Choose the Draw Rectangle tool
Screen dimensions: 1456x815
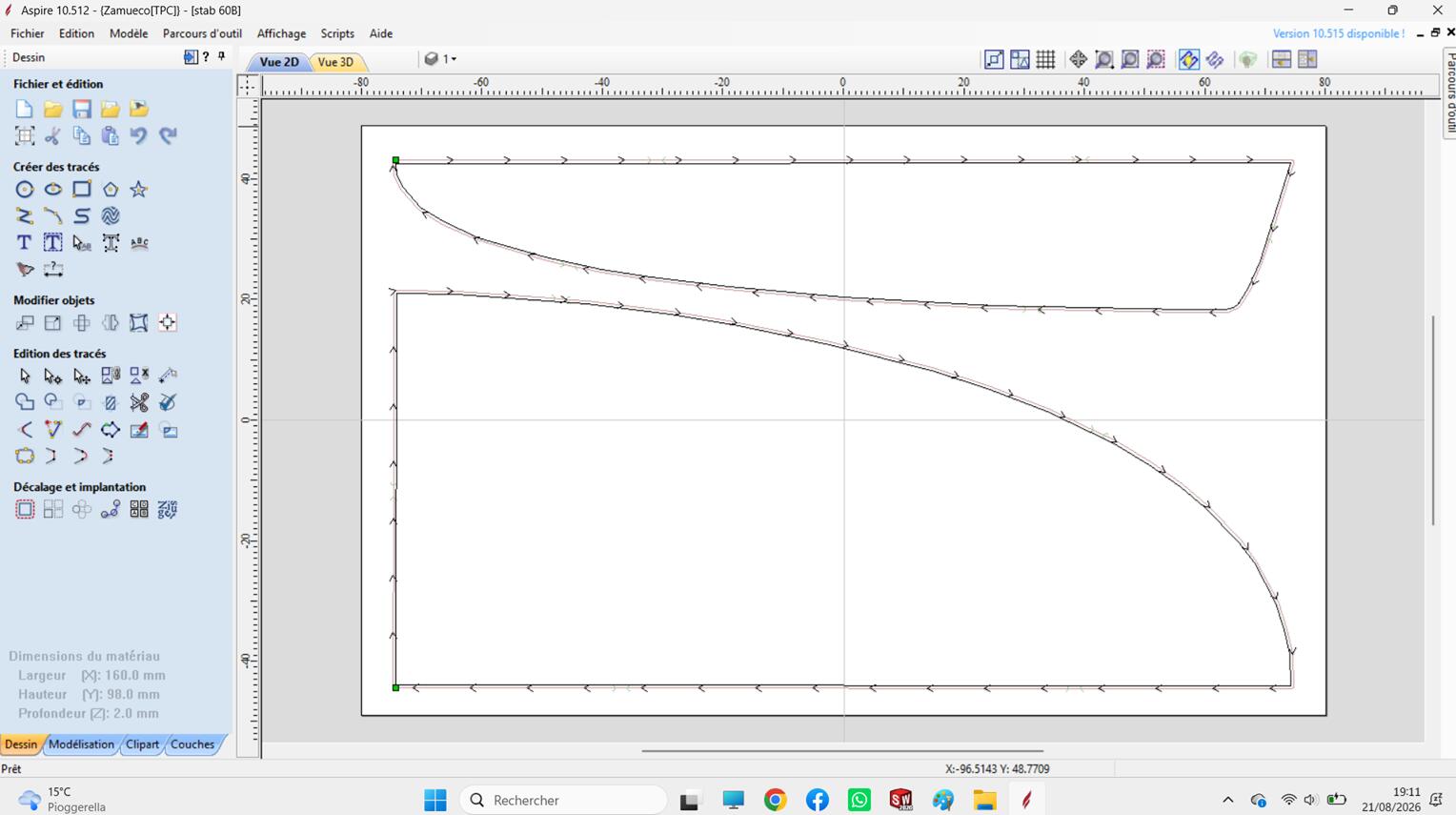click(x=82, y=190)
